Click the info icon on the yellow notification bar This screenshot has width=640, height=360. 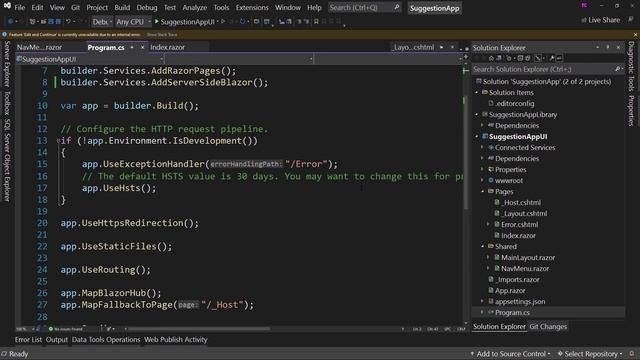coord(4,35)
